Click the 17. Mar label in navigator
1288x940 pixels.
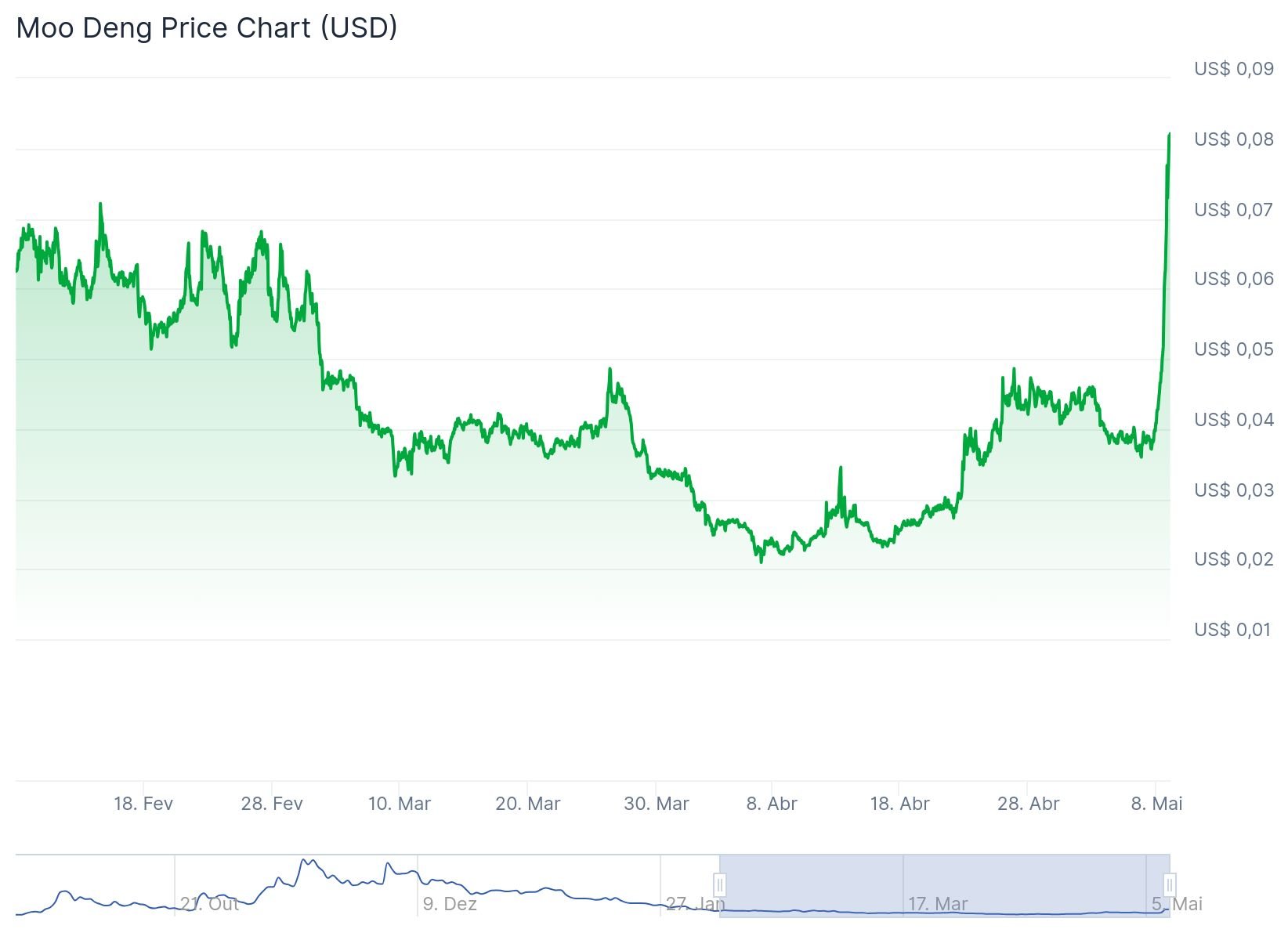tap(938, 904)
